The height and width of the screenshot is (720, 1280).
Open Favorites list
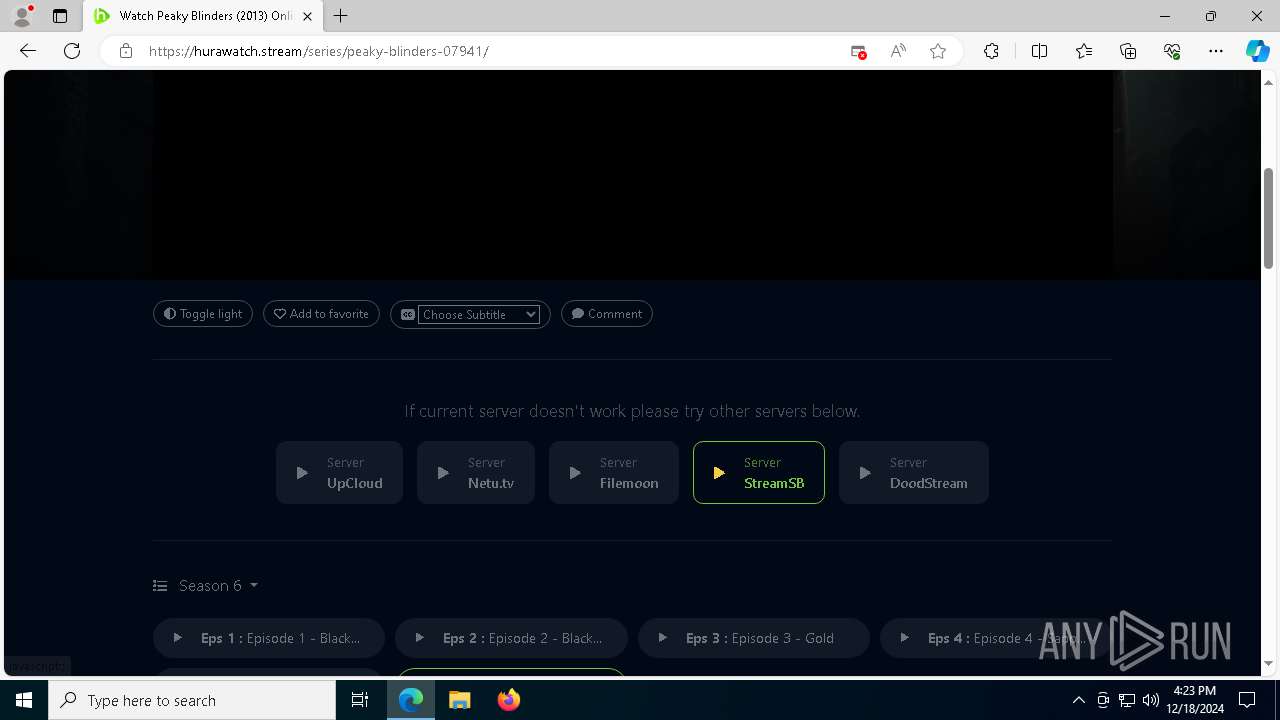pos(1084,51)
